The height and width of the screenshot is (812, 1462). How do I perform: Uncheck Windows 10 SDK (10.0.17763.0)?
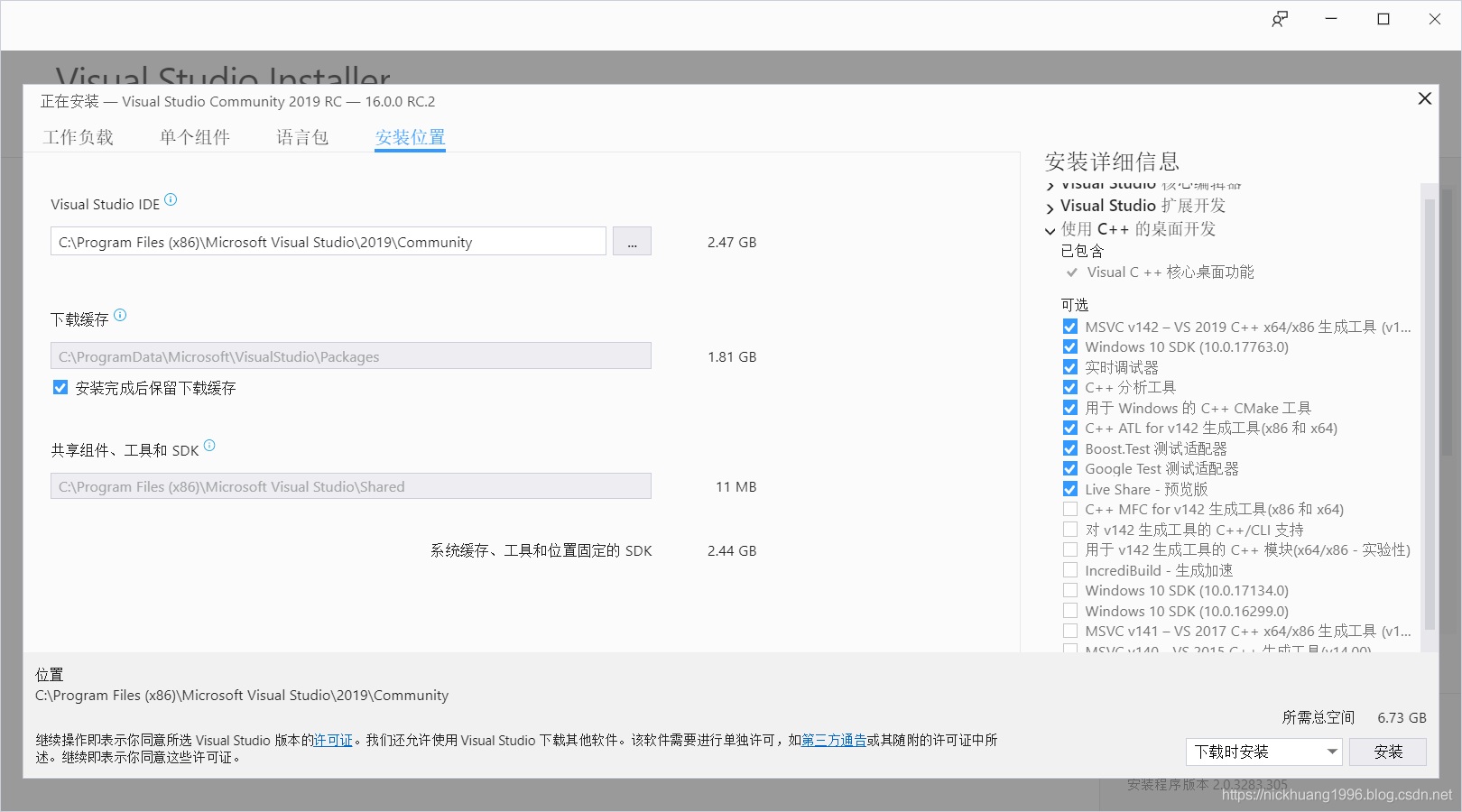1070,346
